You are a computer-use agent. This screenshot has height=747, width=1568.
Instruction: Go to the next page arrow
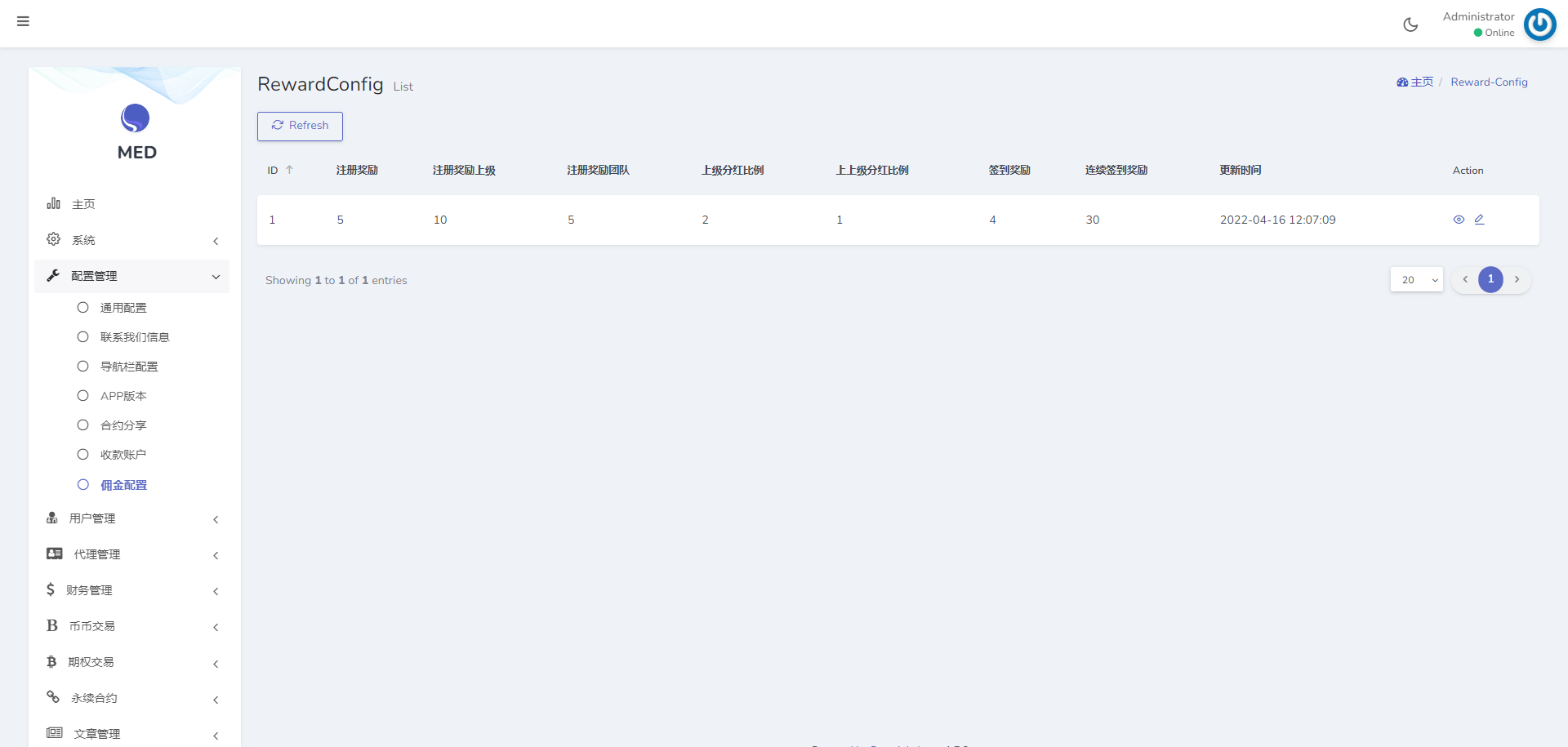pyautogui.click(x=1517, y=279)
